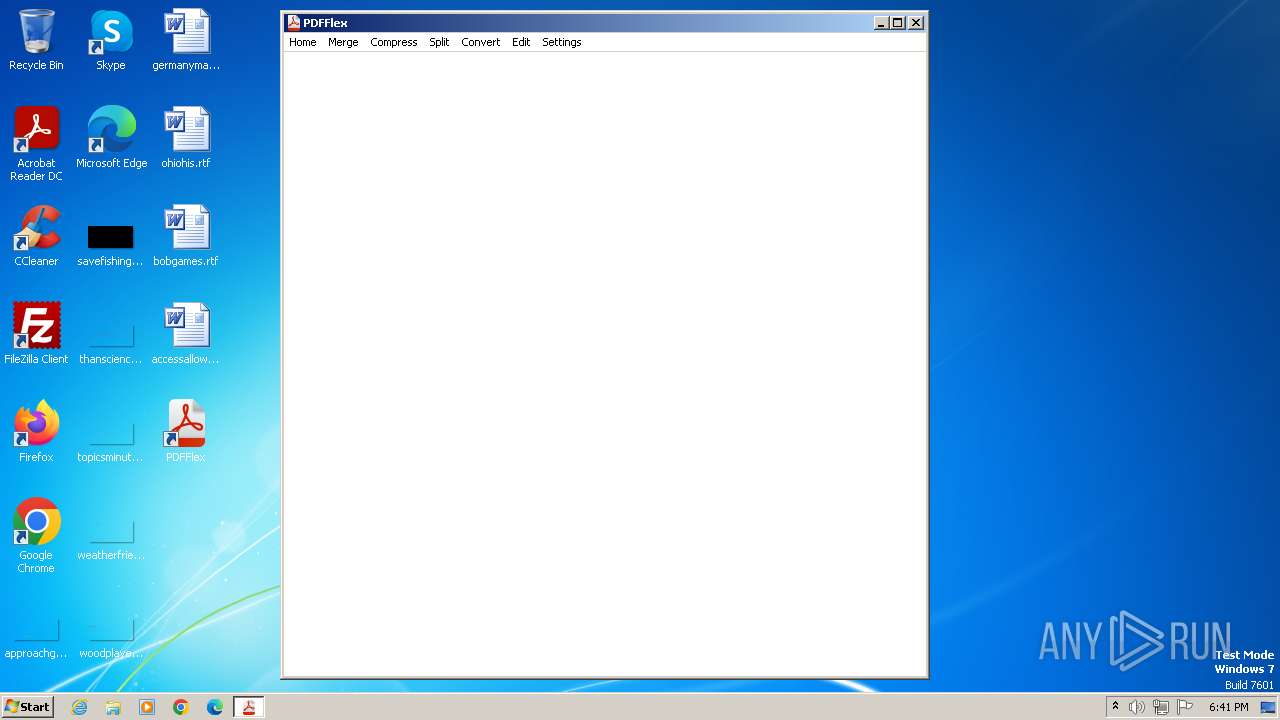Open the network status tray icon
The image size is (1280, 720).
point(1161,707)
